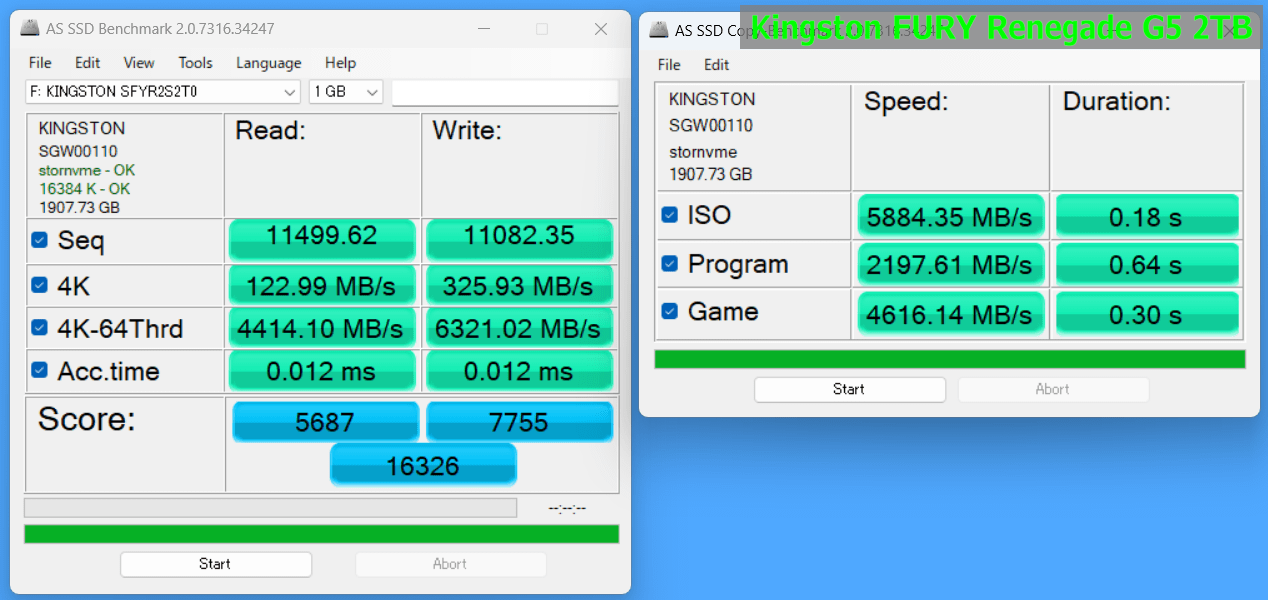Screen dimensions: 1268x600
Task: Open the Language menu
Action: click(x=268, y=63)
